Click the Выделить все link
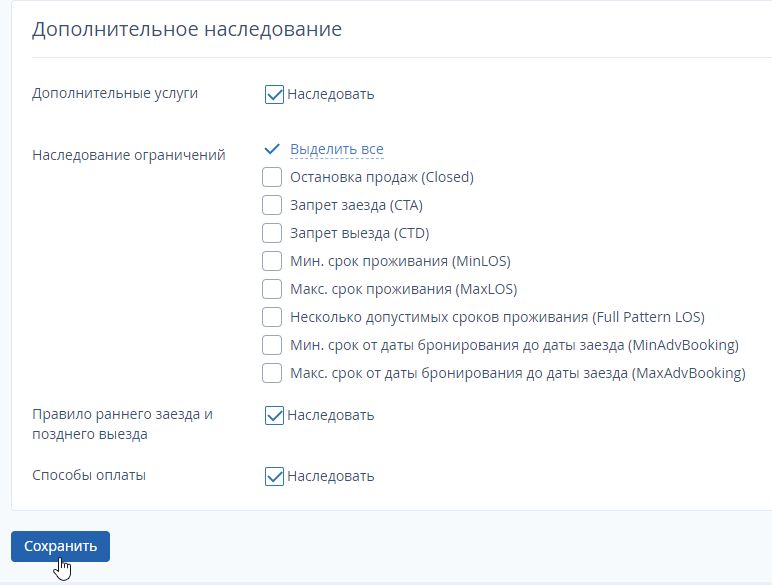This screenshot has height=585, width=772. click(337, 149)
